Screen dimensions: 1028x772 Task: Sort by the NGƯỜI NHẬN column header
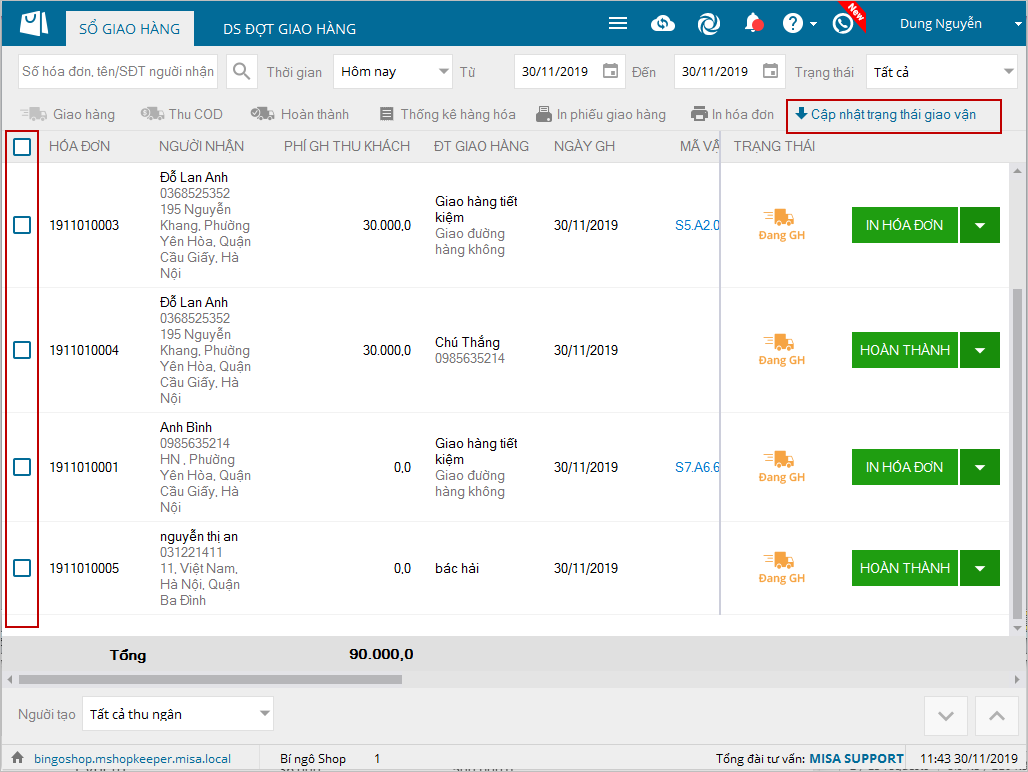(x=201, y=146)
